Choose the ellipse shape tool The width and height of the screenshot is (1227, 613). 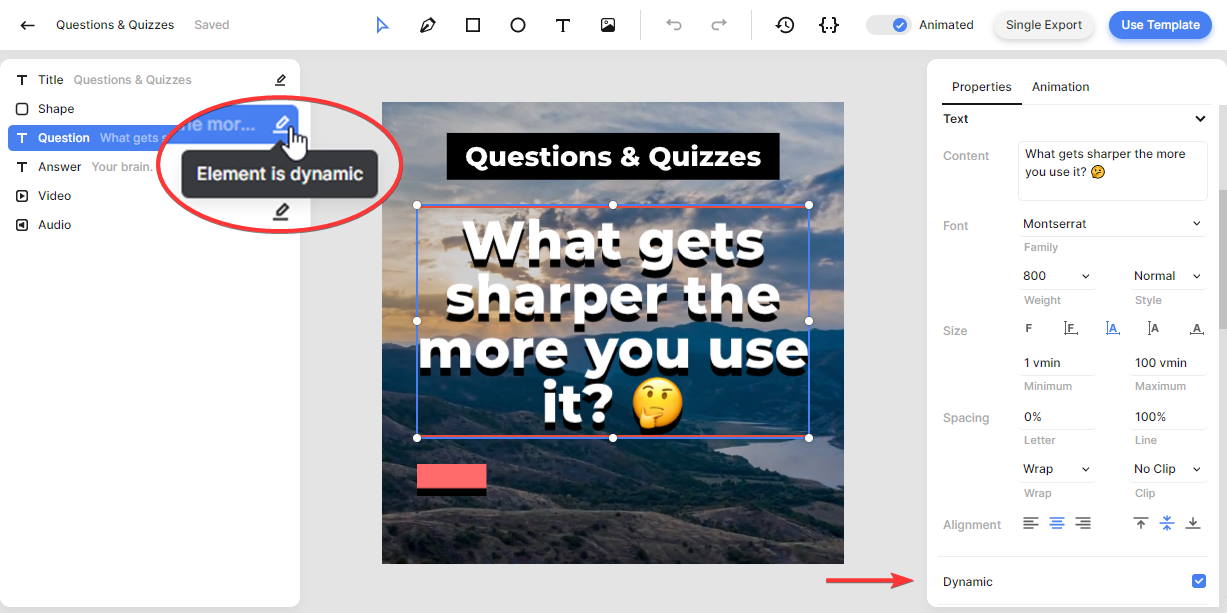coord(518,25)
